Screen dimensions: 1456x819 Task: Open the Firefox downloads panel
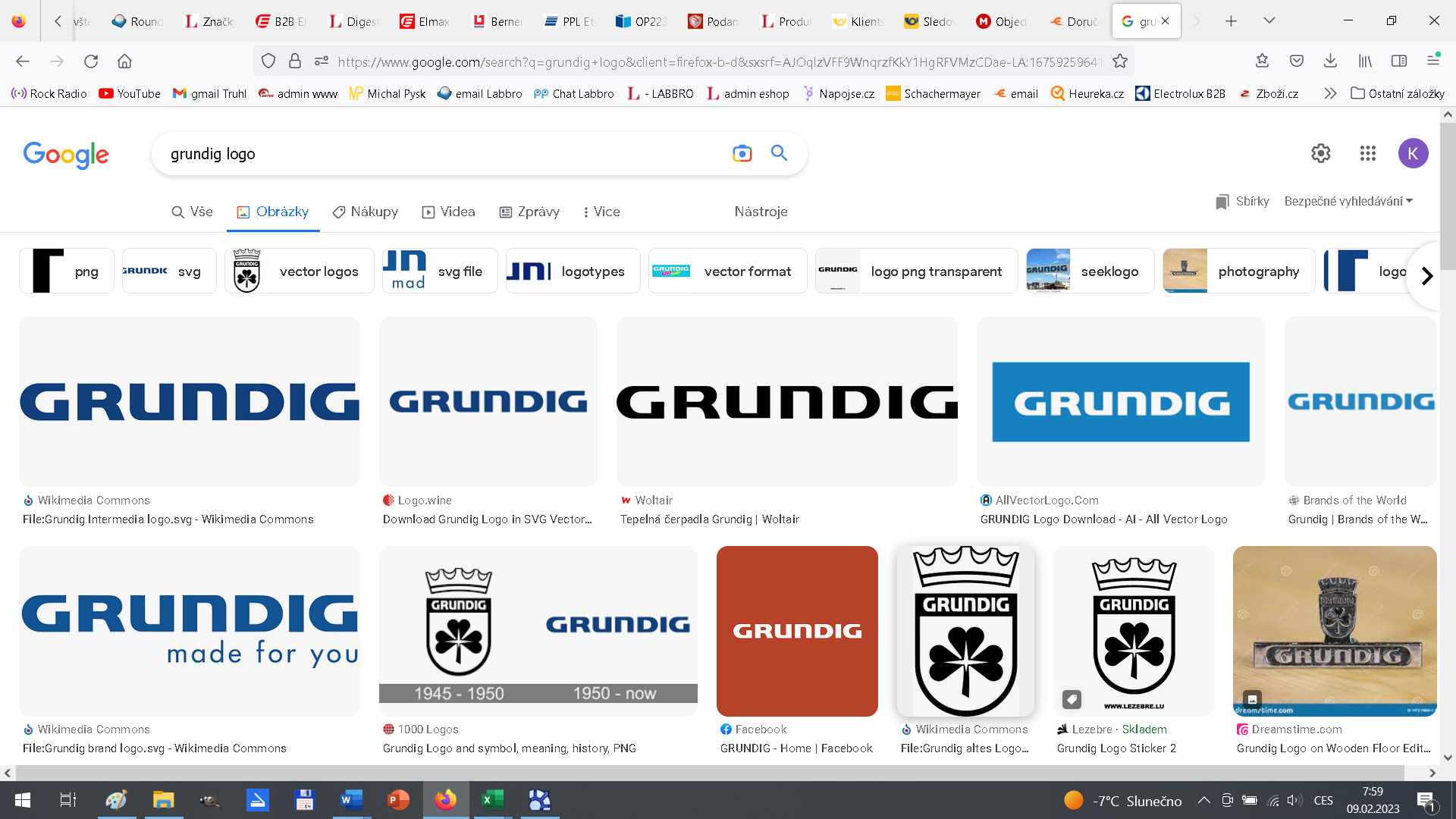[x=1330, y=61]
